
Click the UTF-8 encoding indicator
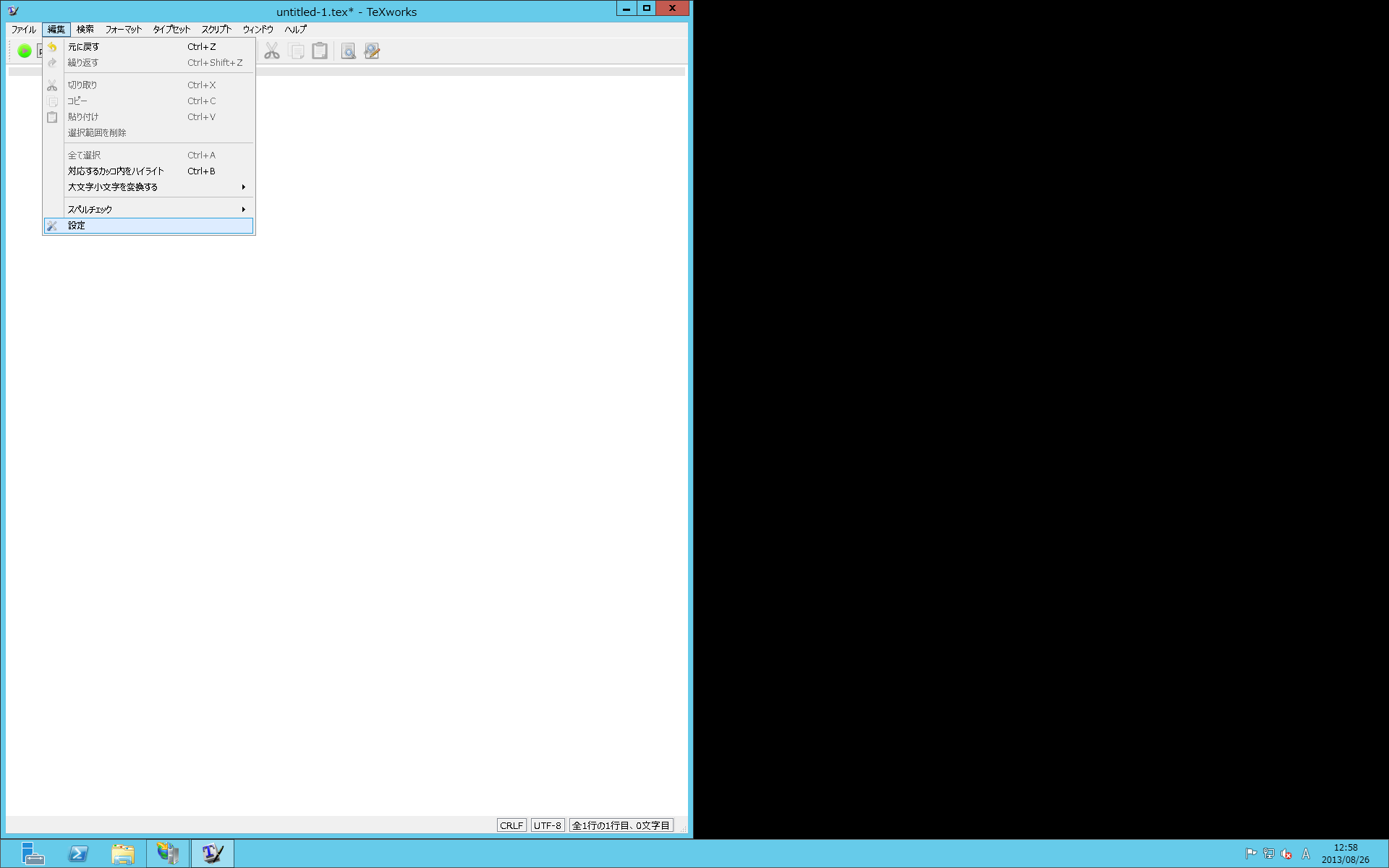point(548,825)
